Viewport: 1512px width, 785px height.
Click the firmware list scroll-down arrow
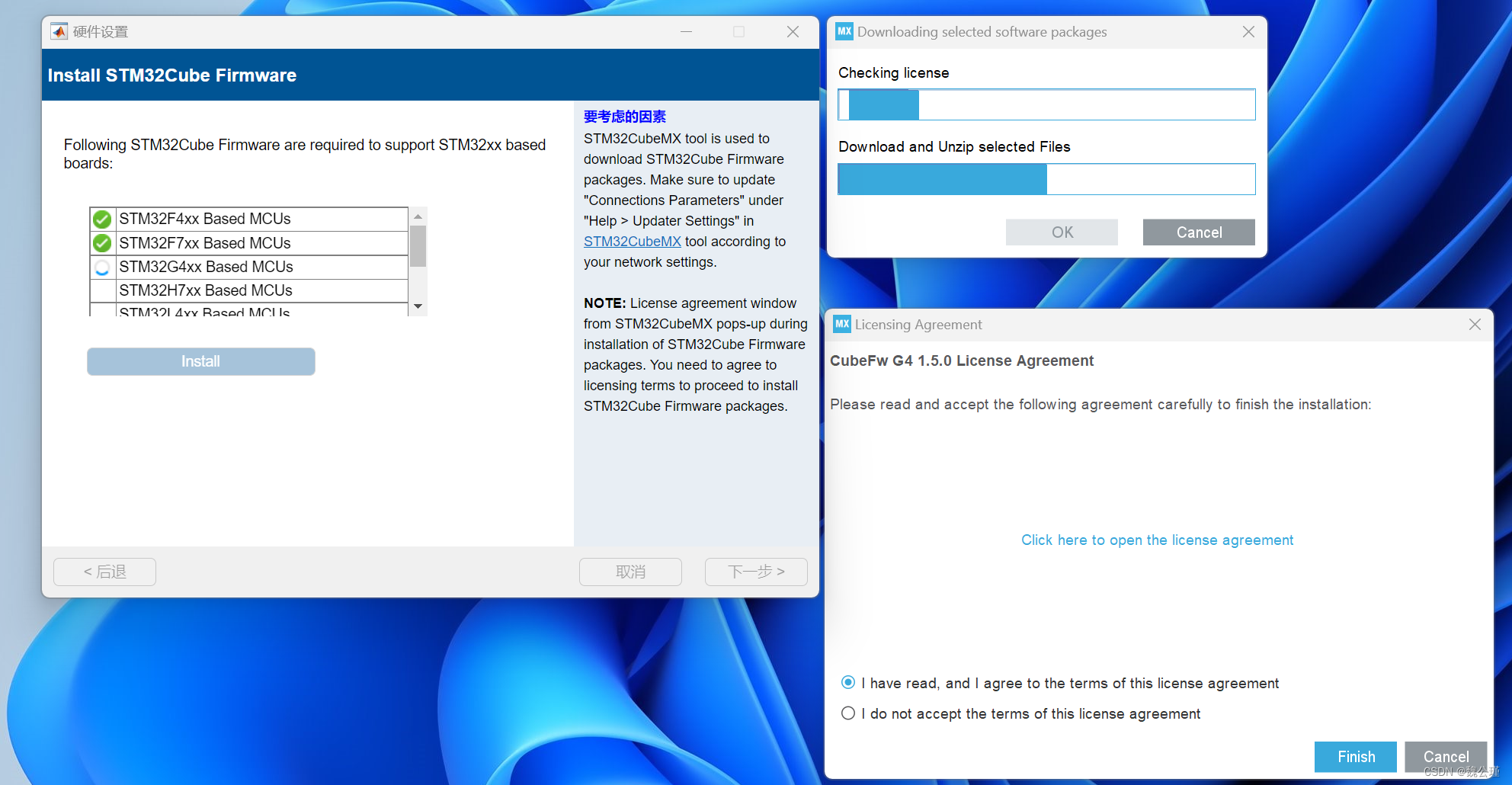[418, 306]
